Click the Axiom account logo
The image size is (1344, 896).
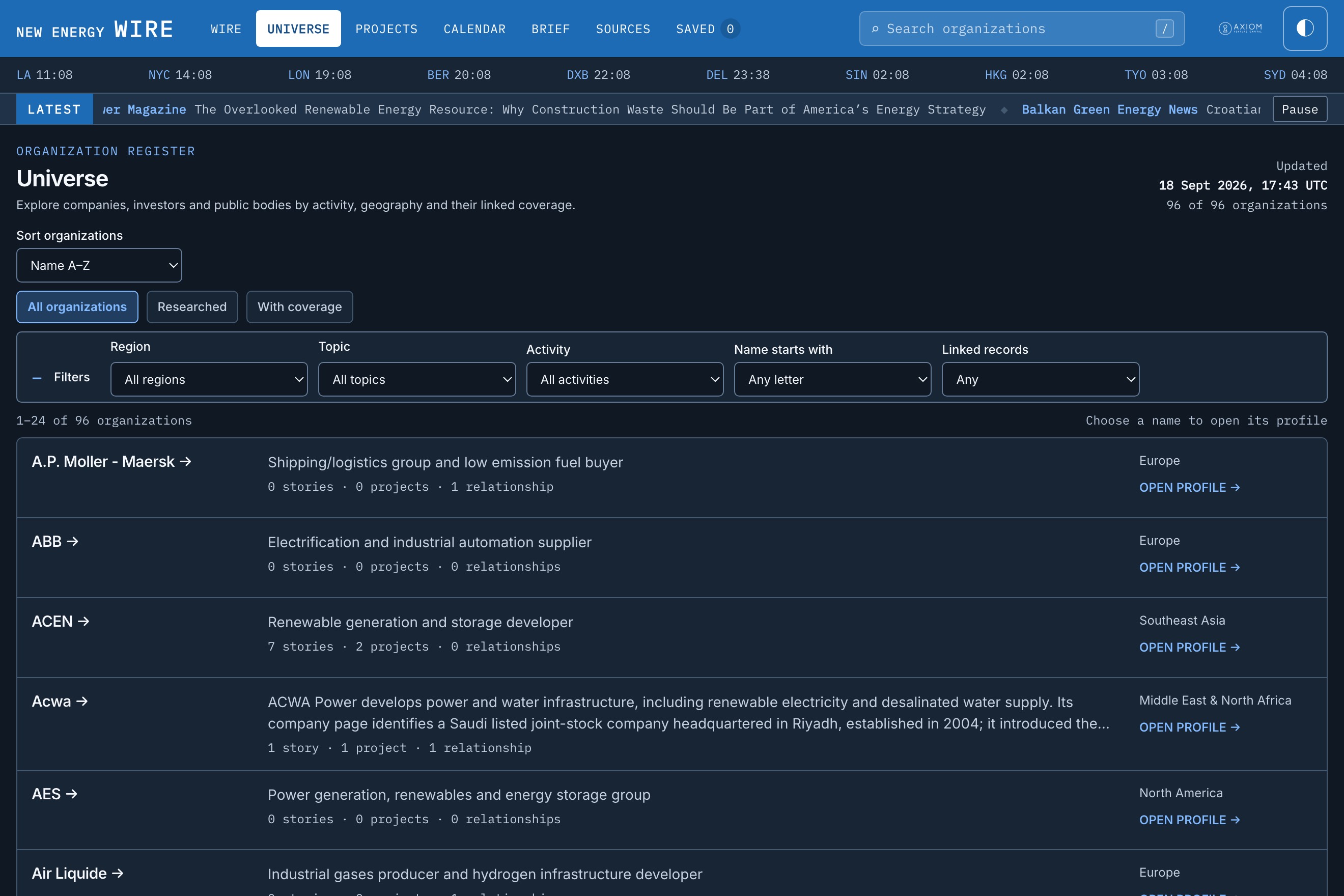click(1240, 28)
